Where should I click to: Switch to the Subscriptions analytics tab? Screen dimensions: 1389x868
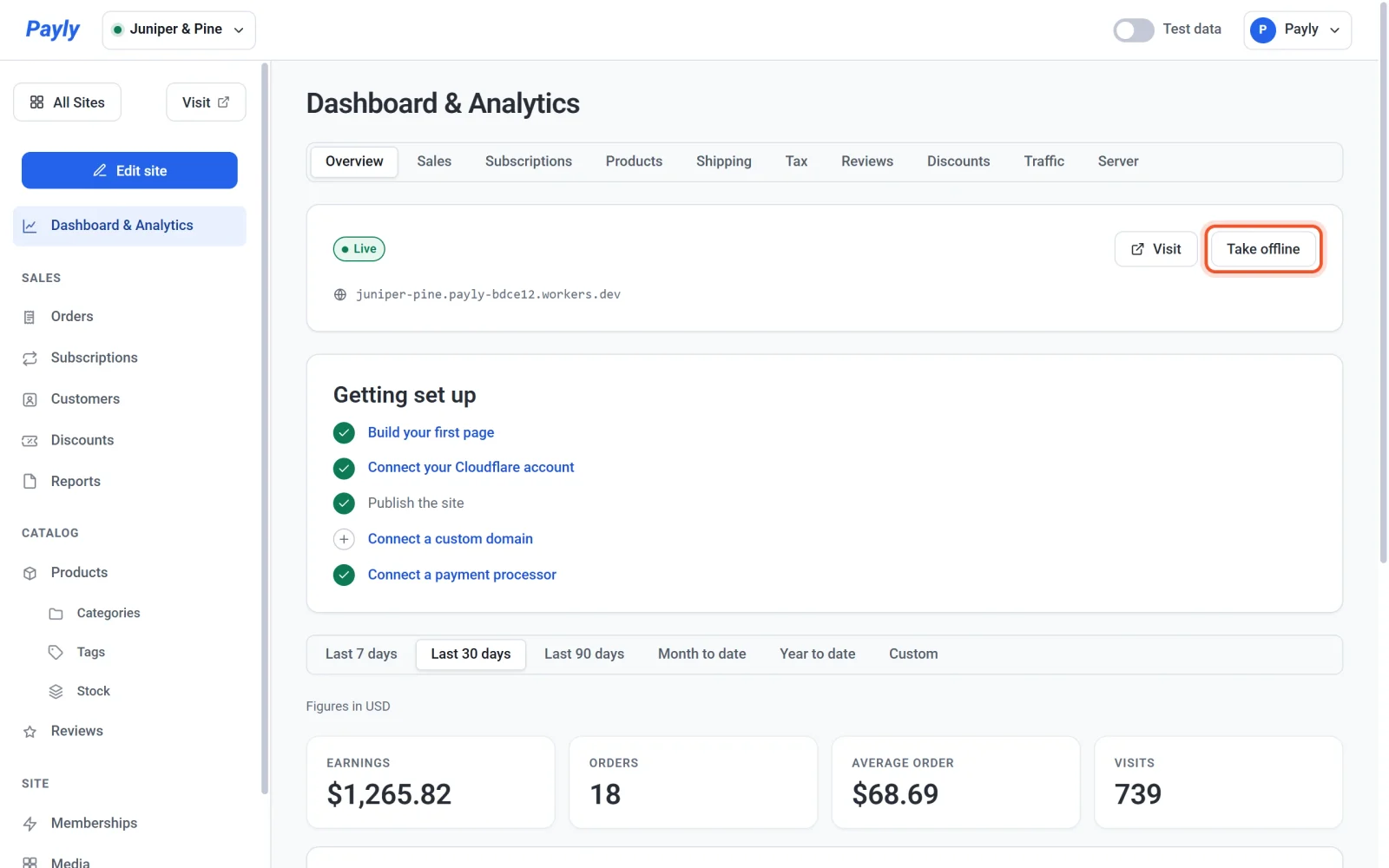point(528,161)
